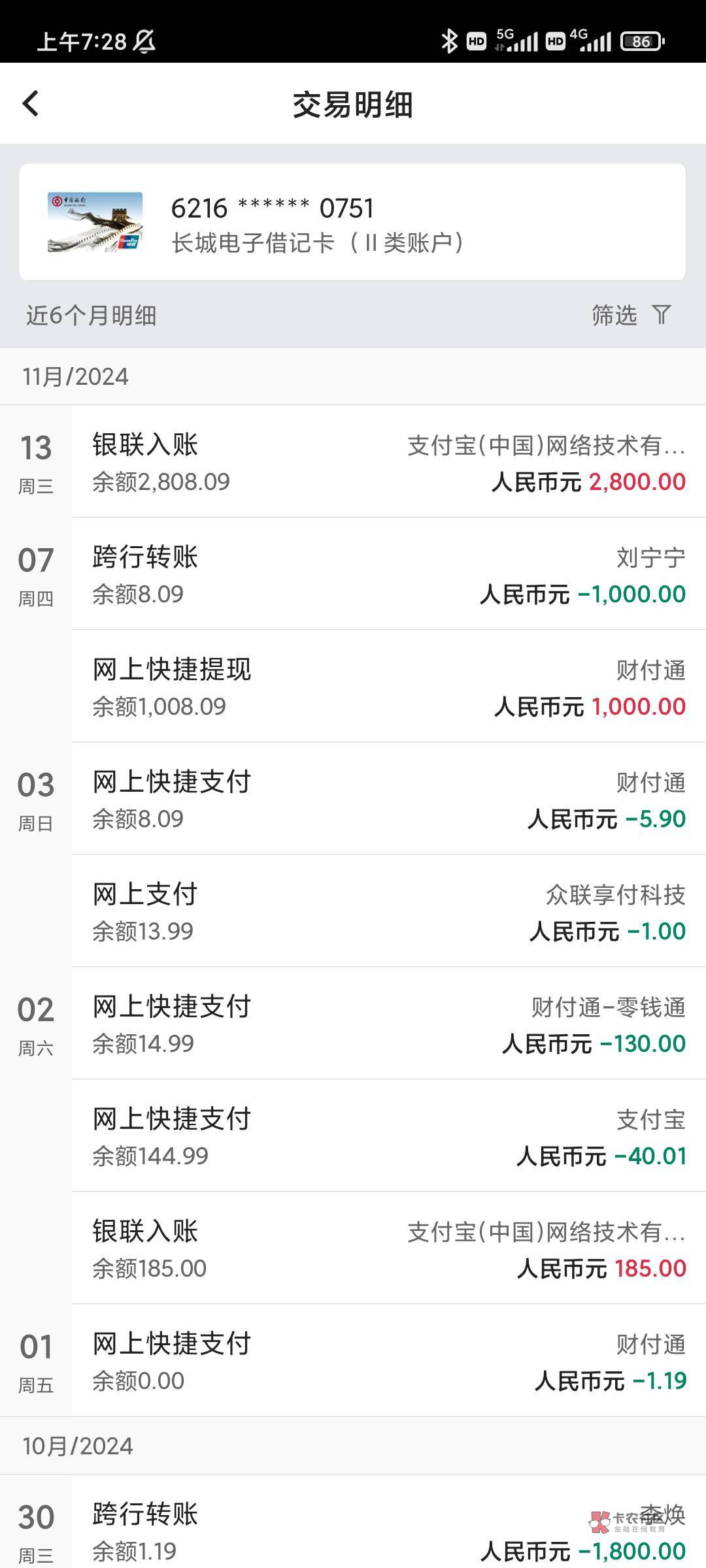Image resolution: width=706 pixels, height=1568 pixels.
Task: Tap the filter funnel icon
Action: point(662,315)
